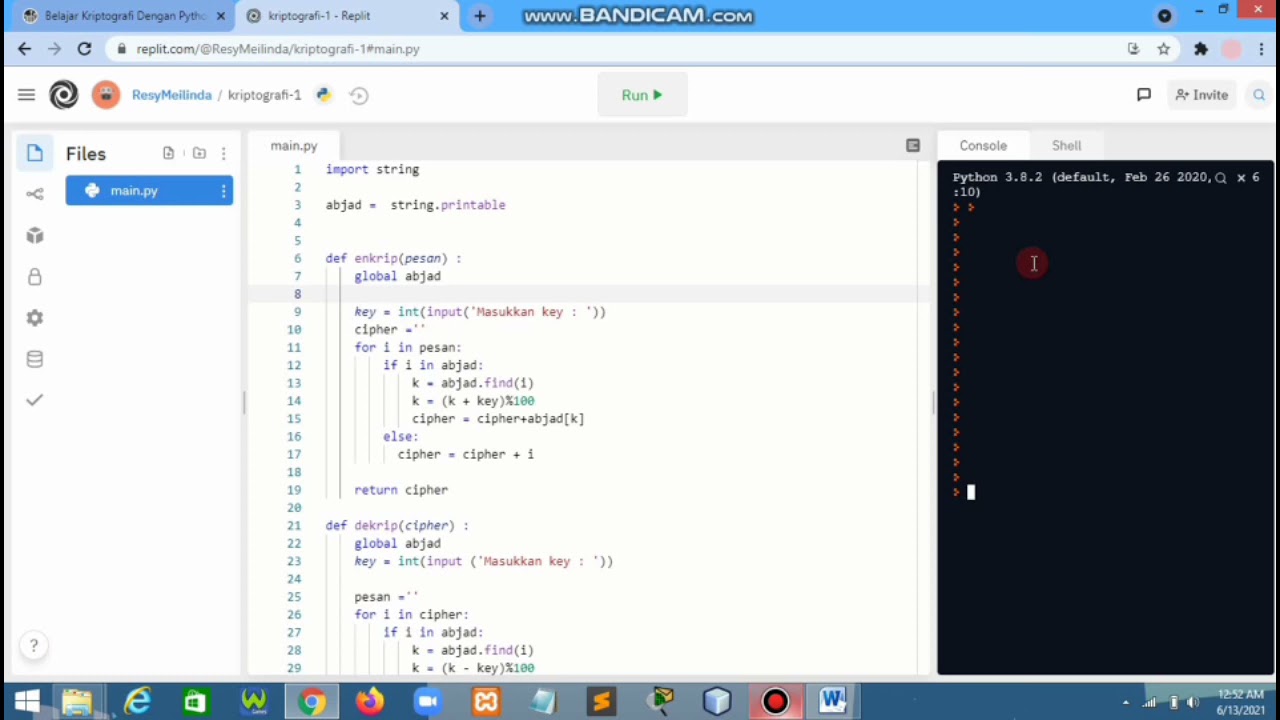The image size is (1280, 720).
Task: Open Zoom from taskbar
Action: [427, 702]
